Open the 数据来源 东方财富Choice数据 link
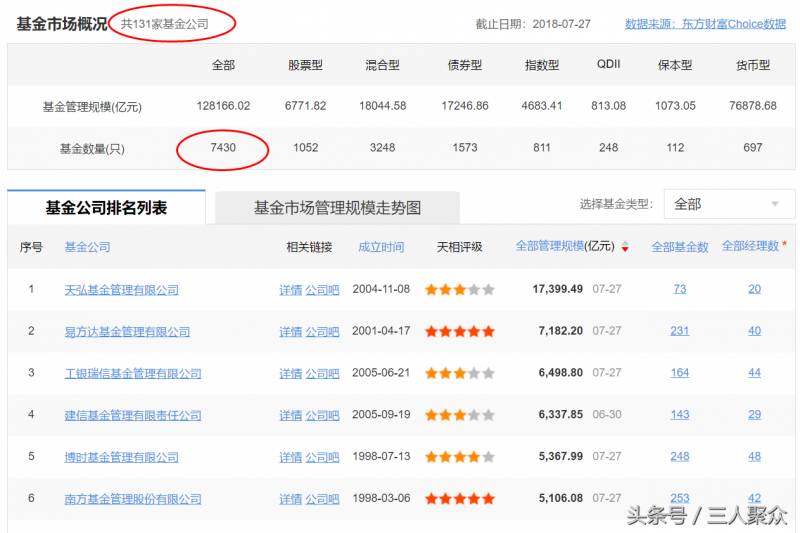This screenshot has height=533, width=800. (x=705, y=24)
